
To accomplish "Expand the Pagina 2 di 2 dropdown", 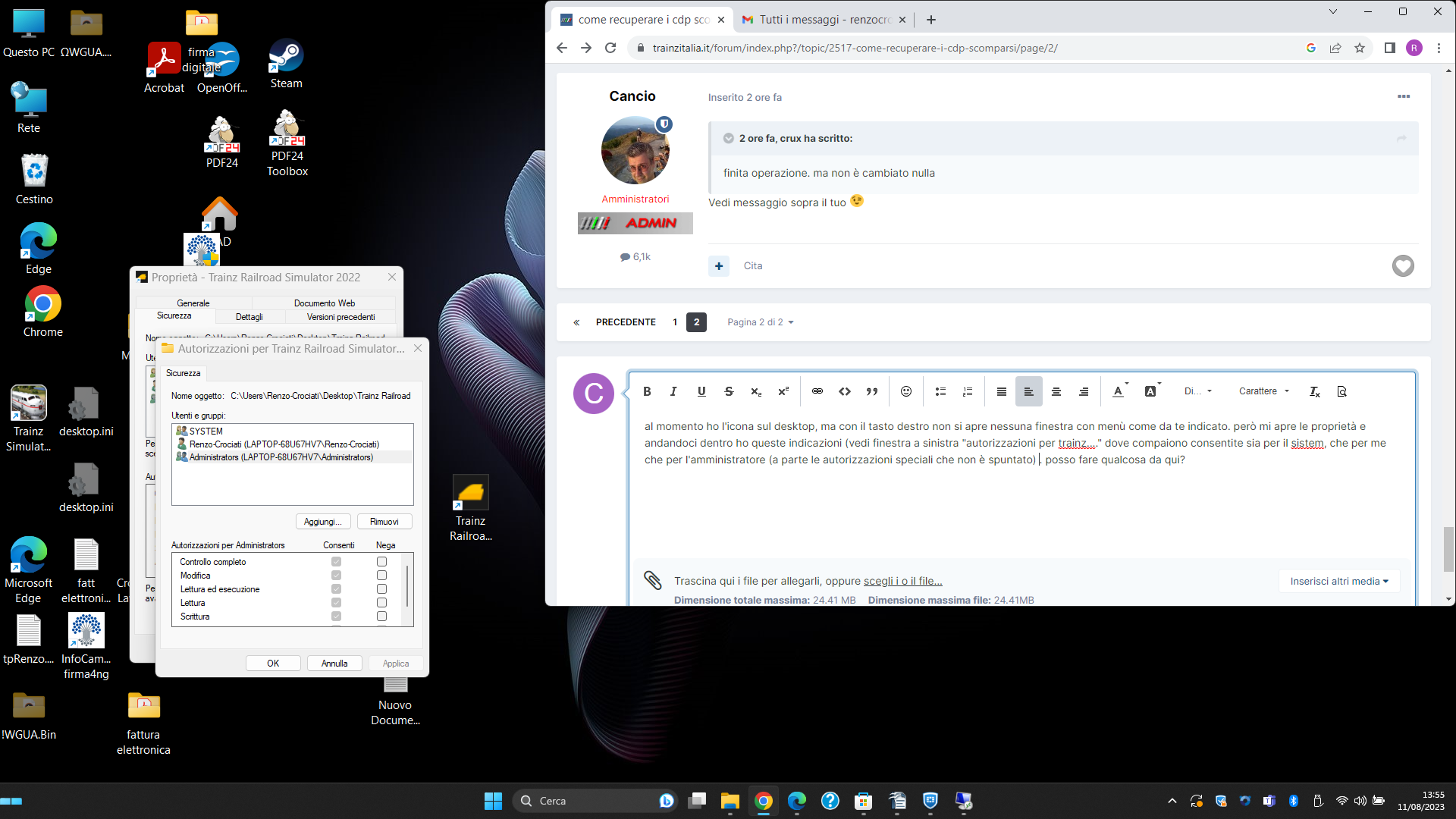I will click(x=760, y=322).
